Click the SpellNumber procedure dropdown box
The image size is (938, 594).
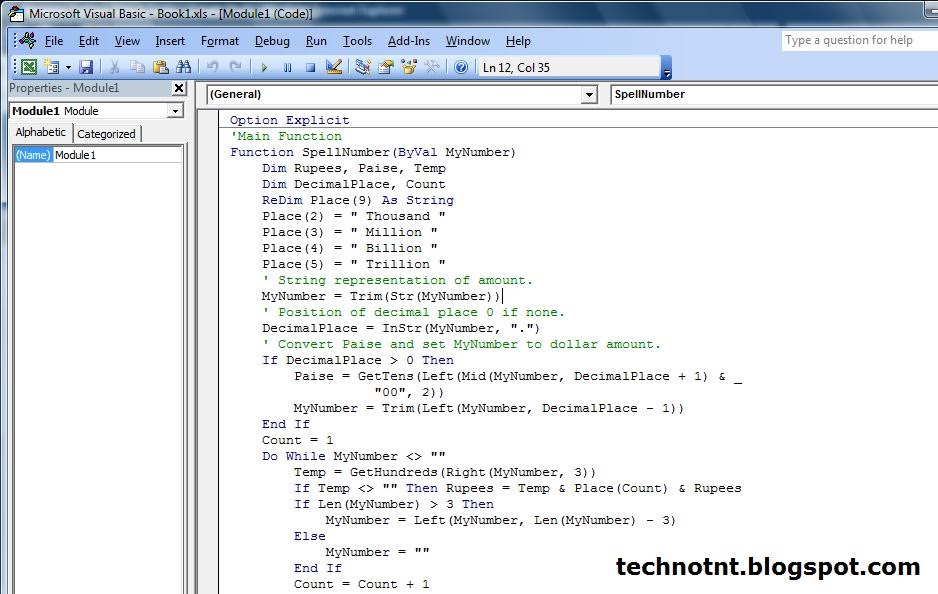pyautogui.click(x=774, y=94)
